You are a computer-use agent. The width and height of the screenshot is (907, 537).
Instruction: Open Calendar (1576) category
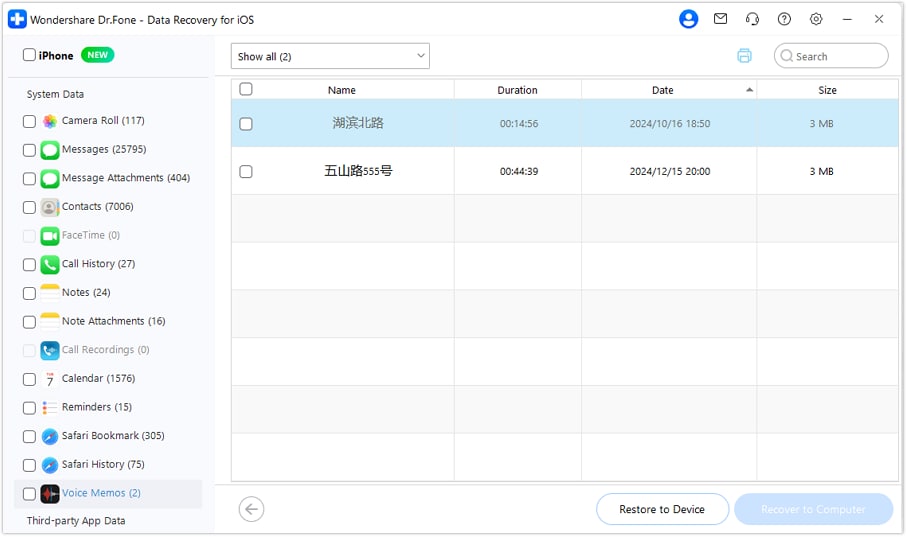pos(98,378)
